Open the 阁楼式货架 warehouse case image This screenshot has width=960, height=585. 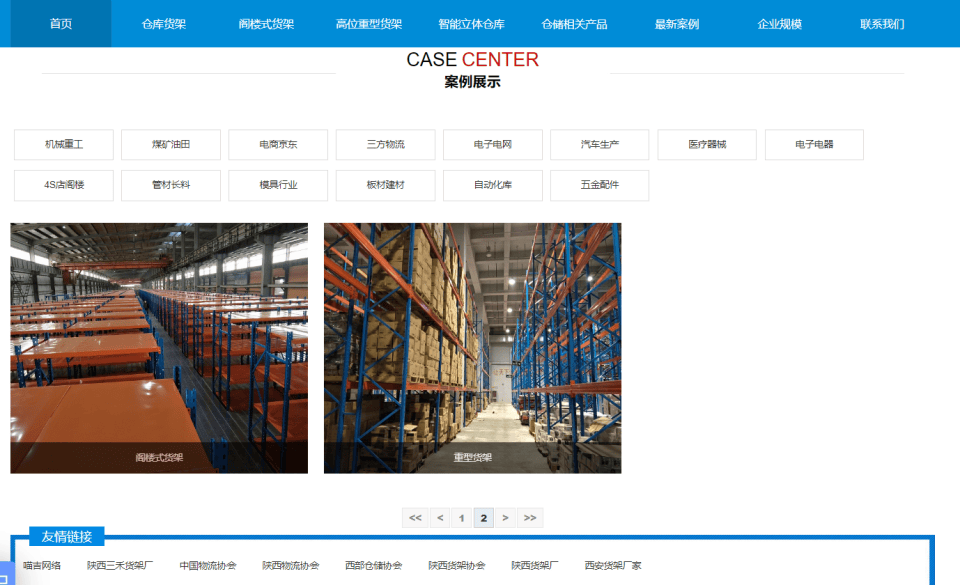[x=159, y=347]
